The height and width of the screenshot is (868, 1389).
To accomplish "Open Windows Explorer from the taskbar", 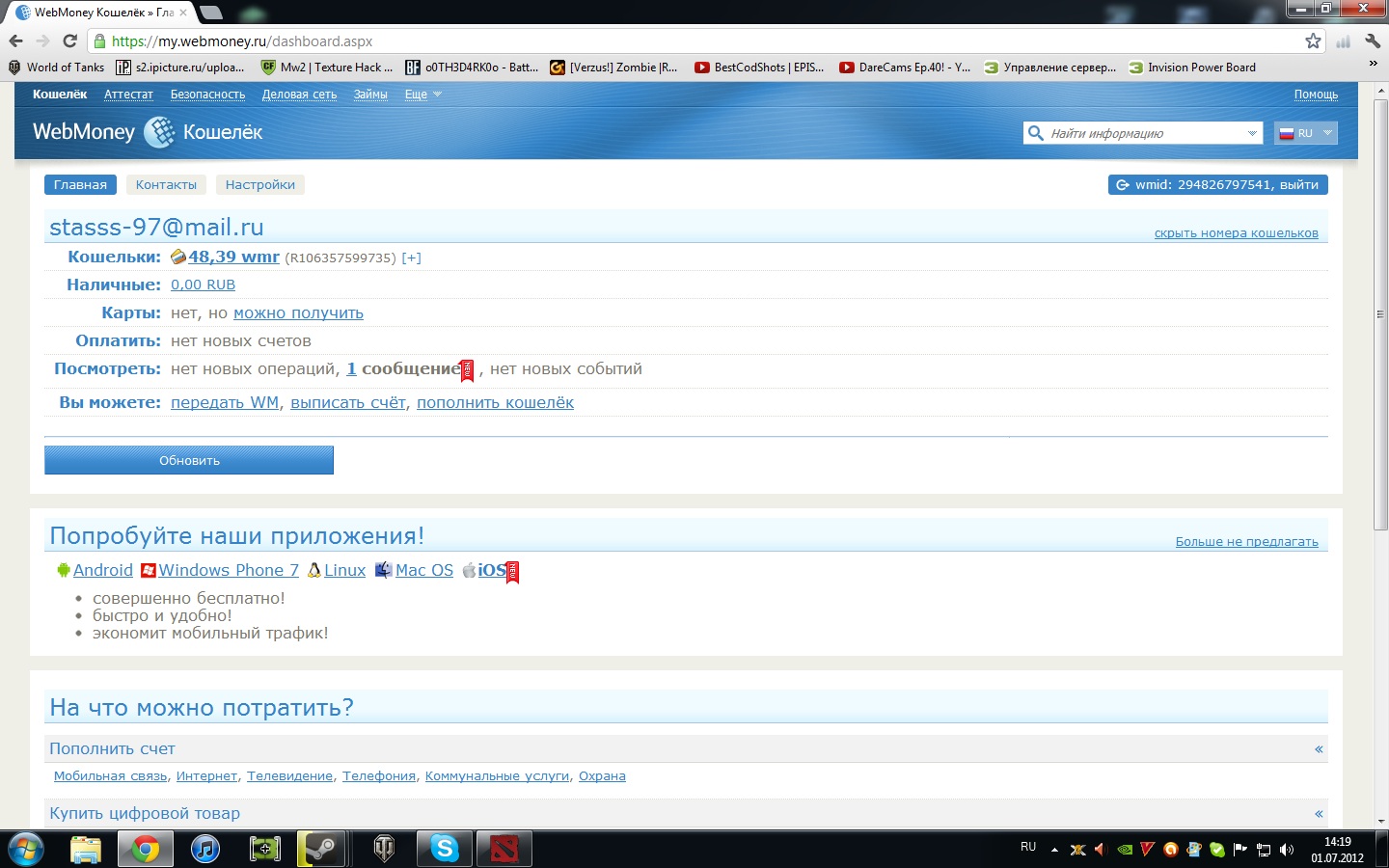I will (x=86, y=849).
